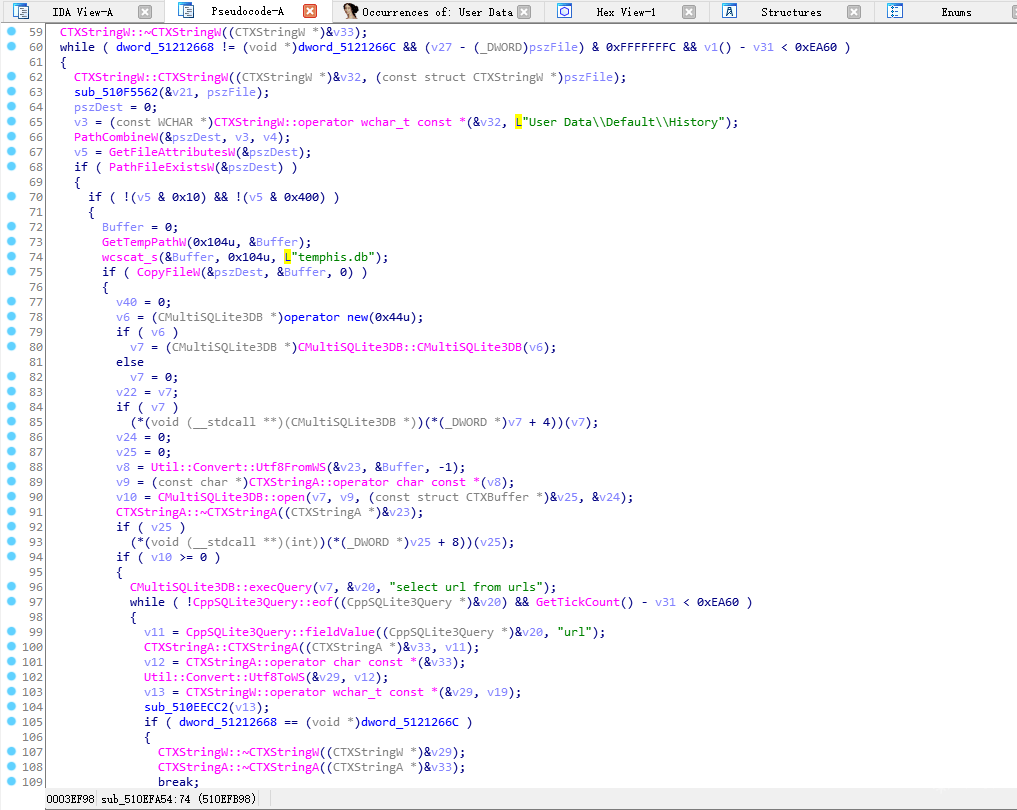Toggle breakpoint dot on line 60
The width and height of the screenshot is (1017, 810).
click(11, 46)
